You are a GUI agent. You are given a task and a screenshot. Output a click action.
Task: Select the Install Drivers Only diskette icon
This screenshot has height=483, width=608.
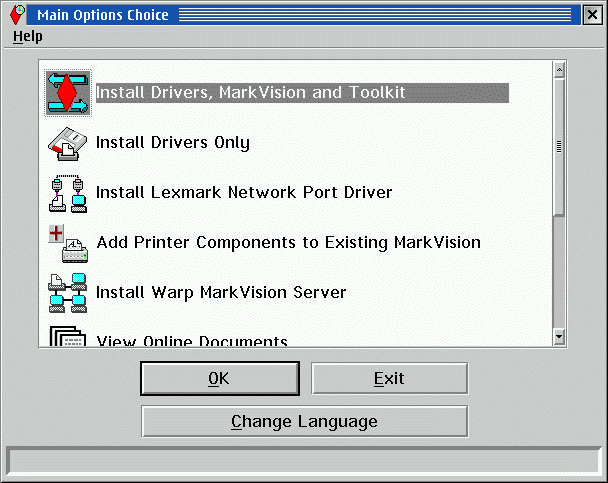pyautogui.click(x=68, y=144)
